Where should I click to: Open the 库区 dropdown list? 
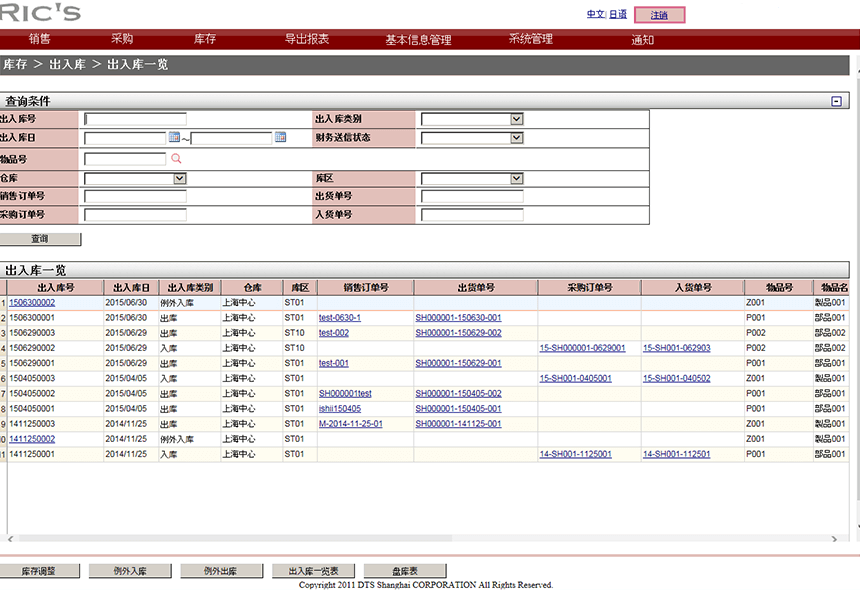click(516, 178)
